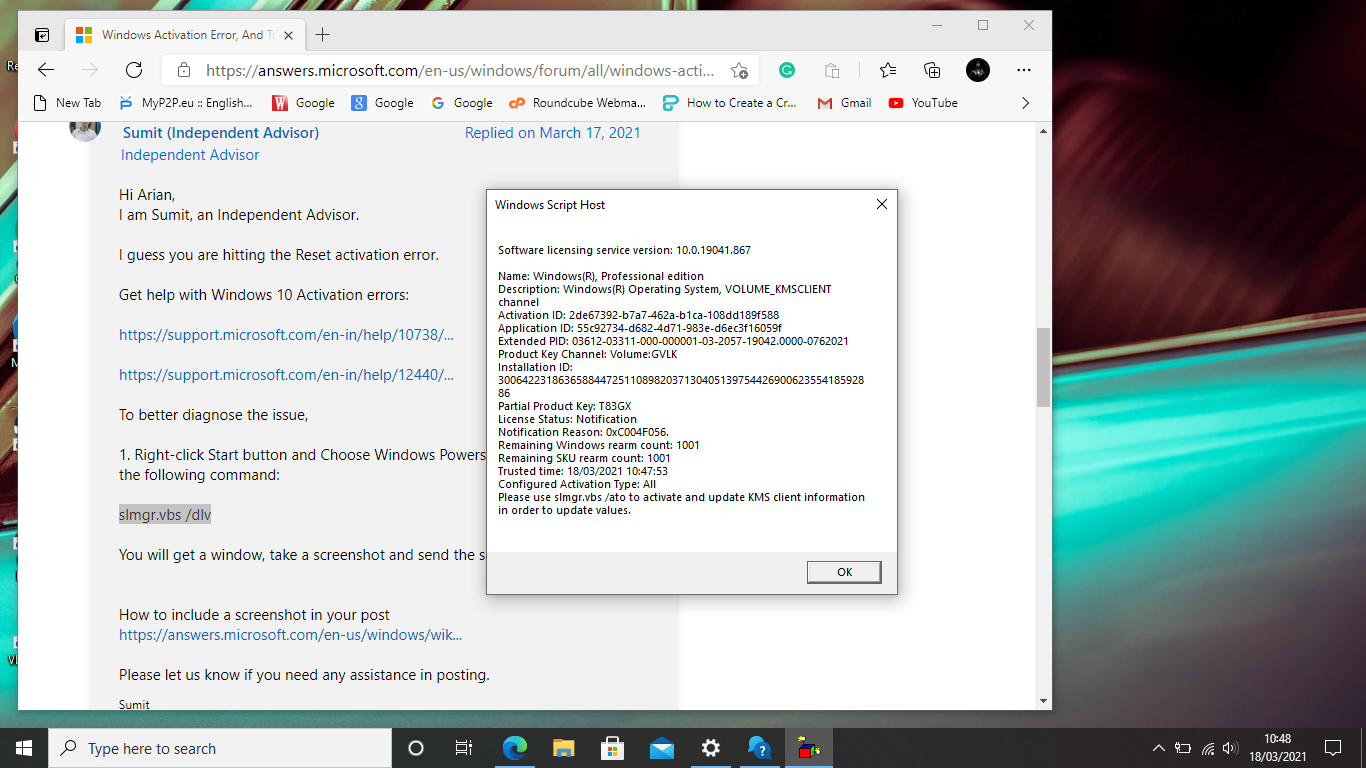
Task: Open Settings gear on taskbar
Action: tap(710, 748)
